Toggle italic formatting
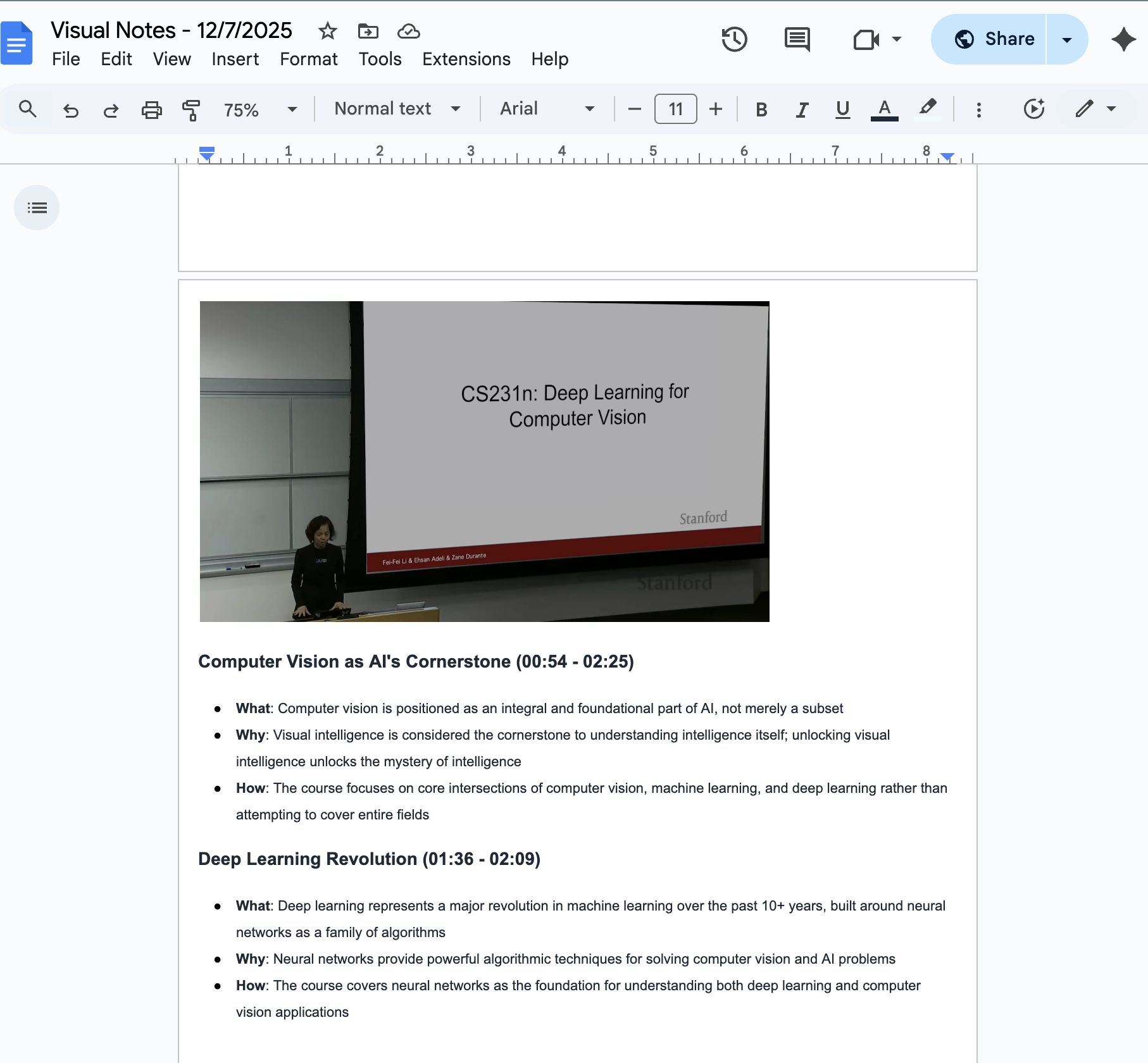This screenshot has height=1063, width=1148. (801, 109)
